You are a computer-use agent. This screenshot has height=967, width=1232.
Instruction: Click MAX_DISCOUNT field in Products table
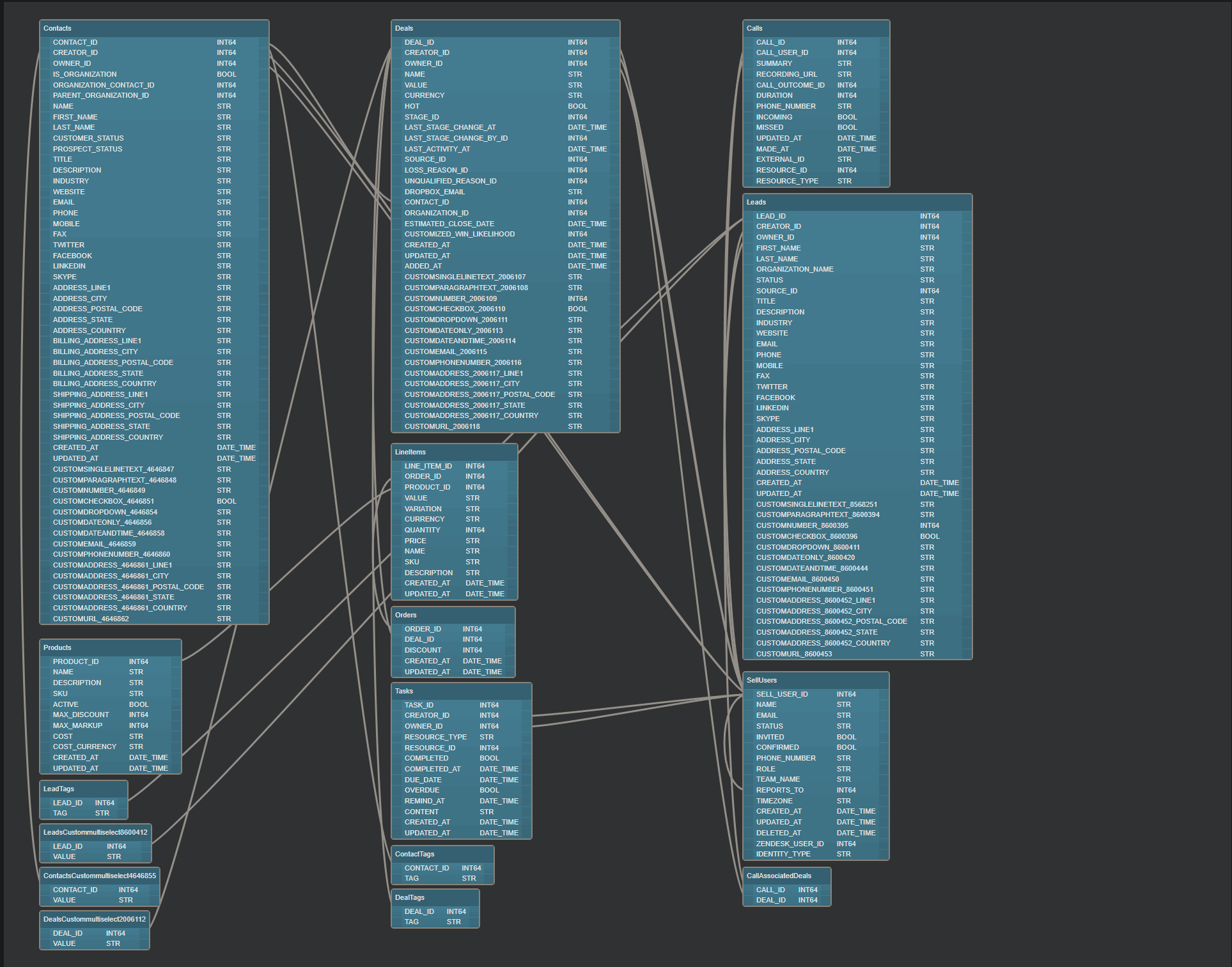pos(81,715)
